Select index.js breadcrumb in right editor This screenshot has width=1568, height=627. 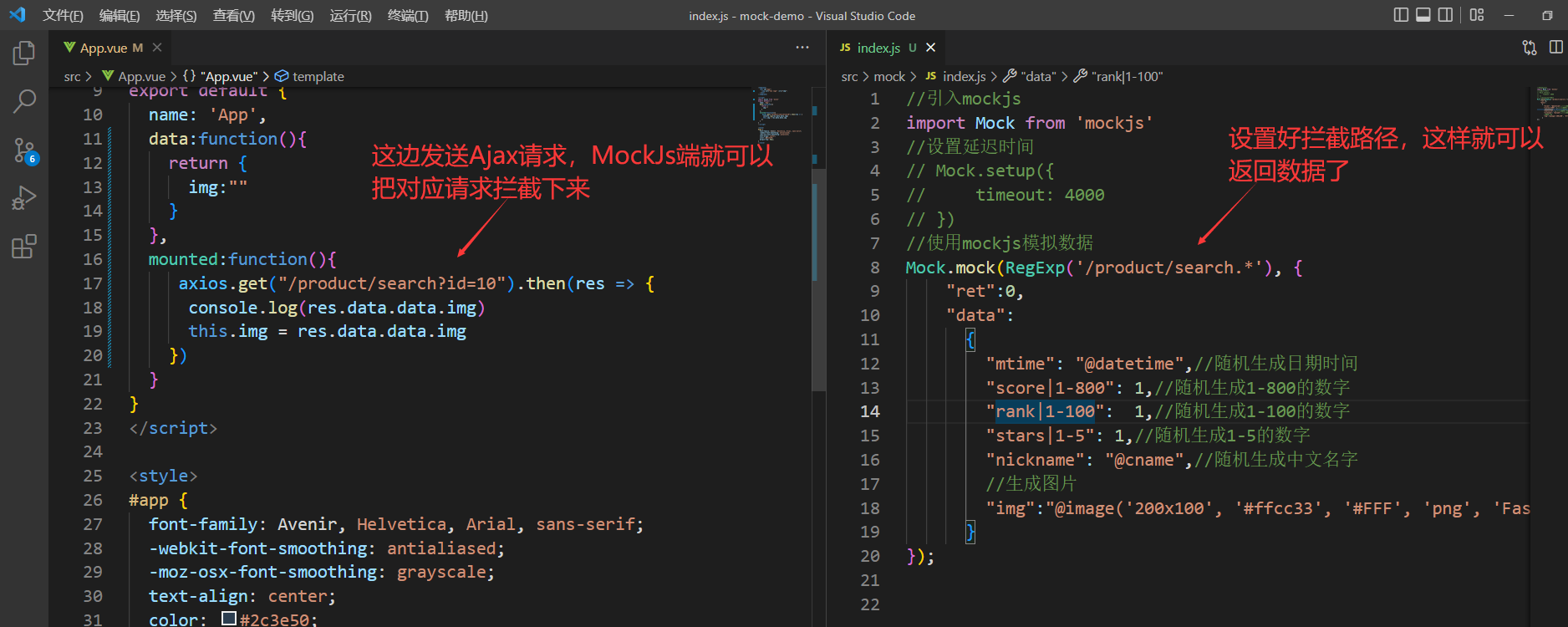coord(956,76)
